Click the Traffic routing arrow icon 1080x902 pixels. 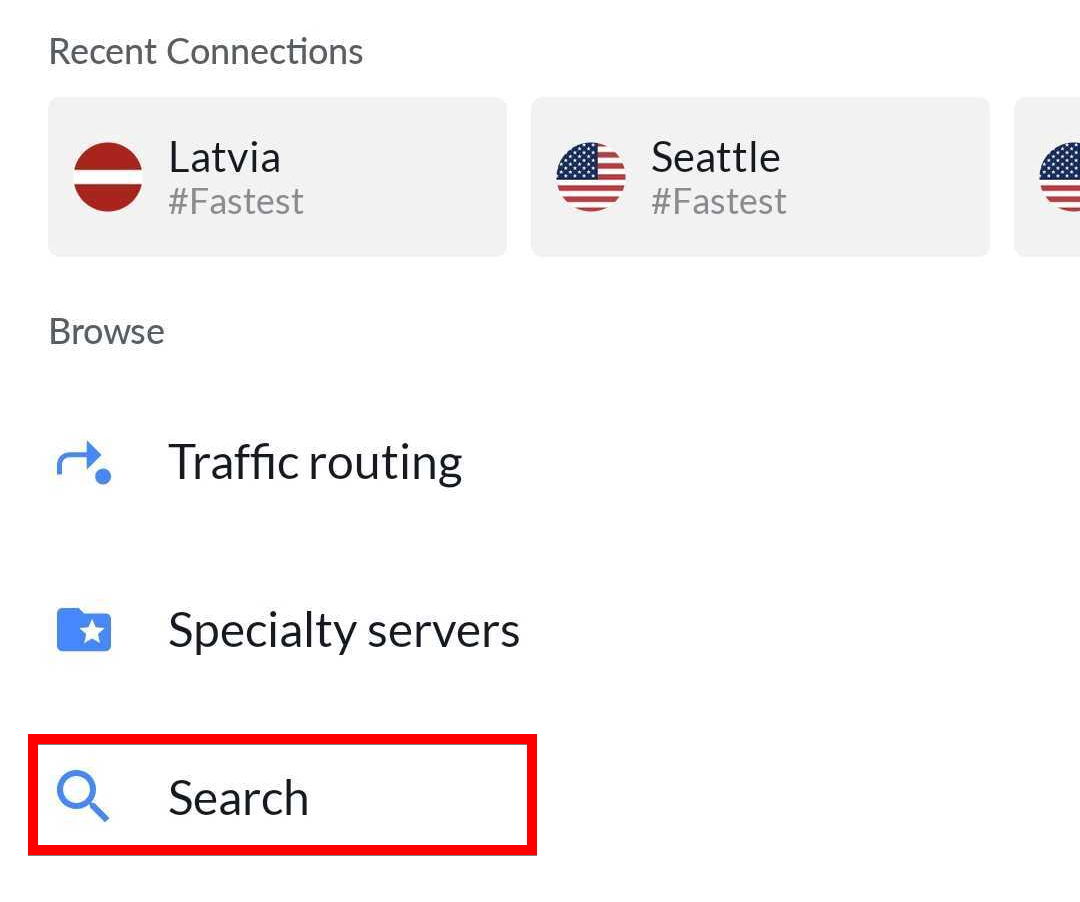tap(84, 463)
